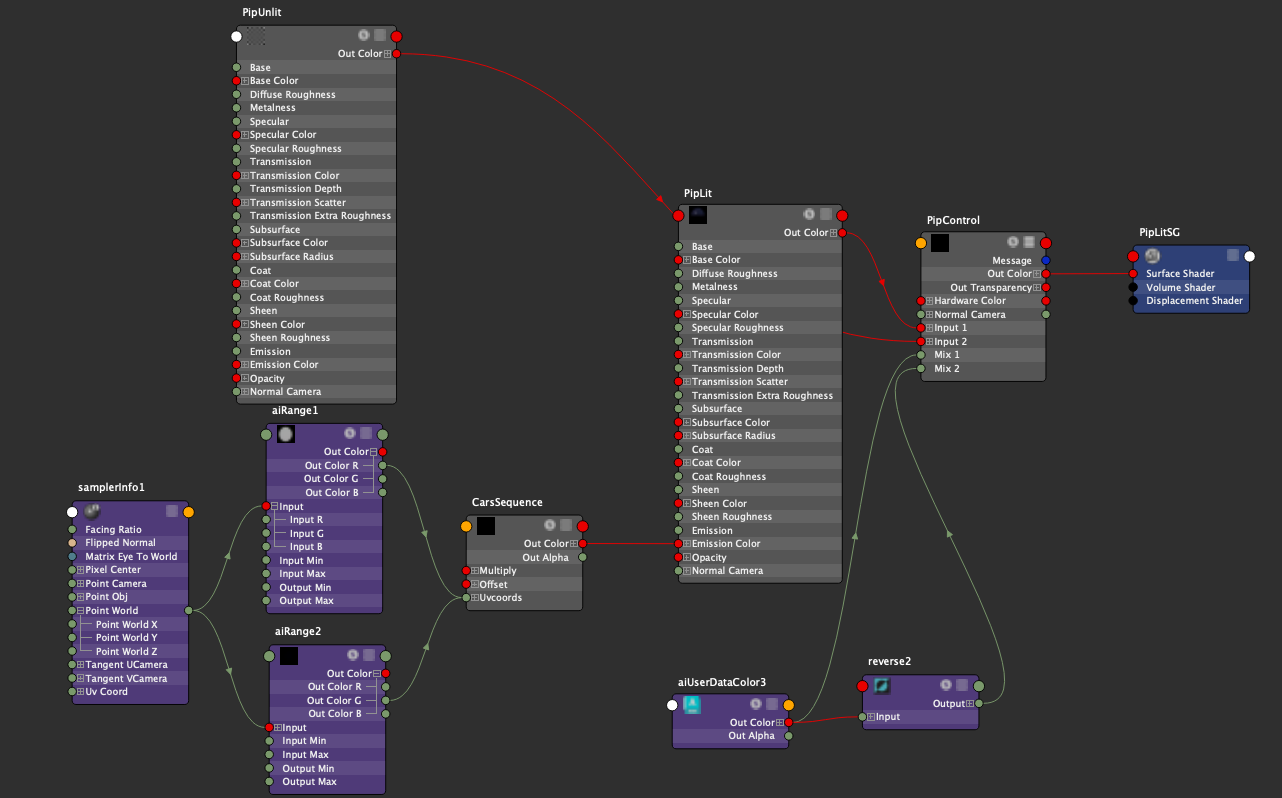This screenshot has height=798, width=1282.
Task: Click the aiRange1 node preview icon
Action: [286, 434]
